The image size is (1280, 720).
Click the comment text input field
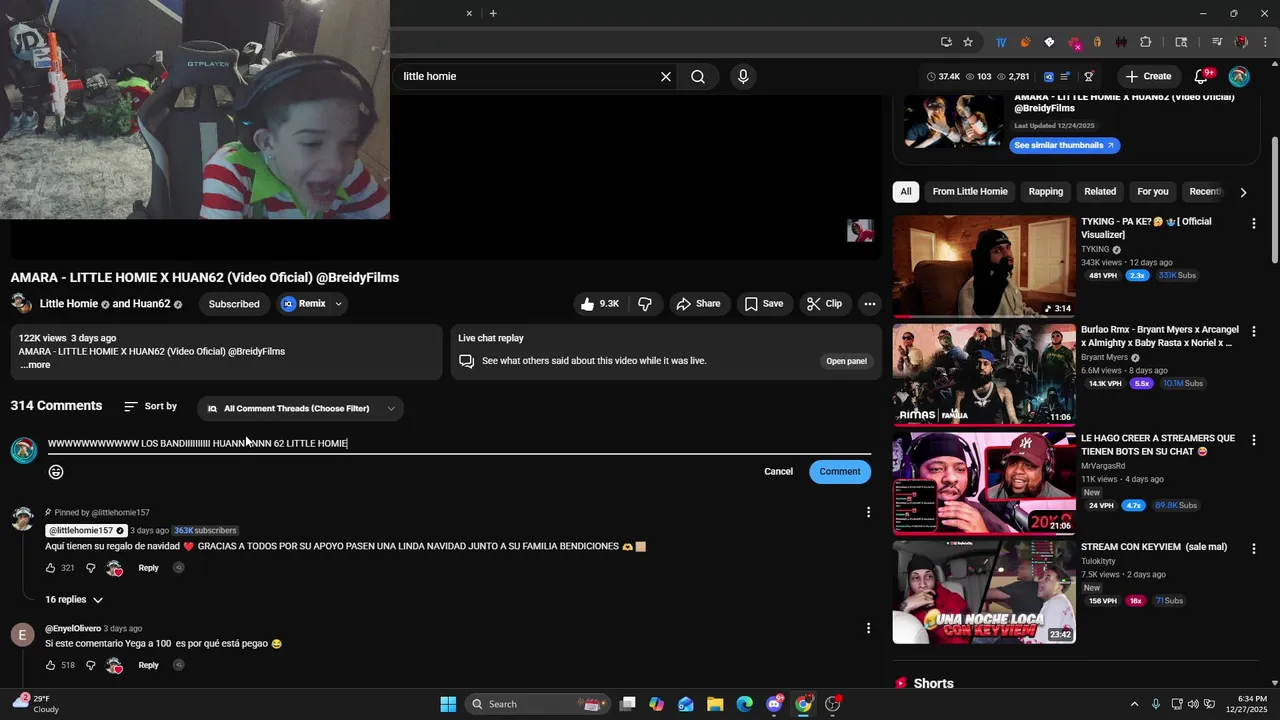(x=459, y=443)
